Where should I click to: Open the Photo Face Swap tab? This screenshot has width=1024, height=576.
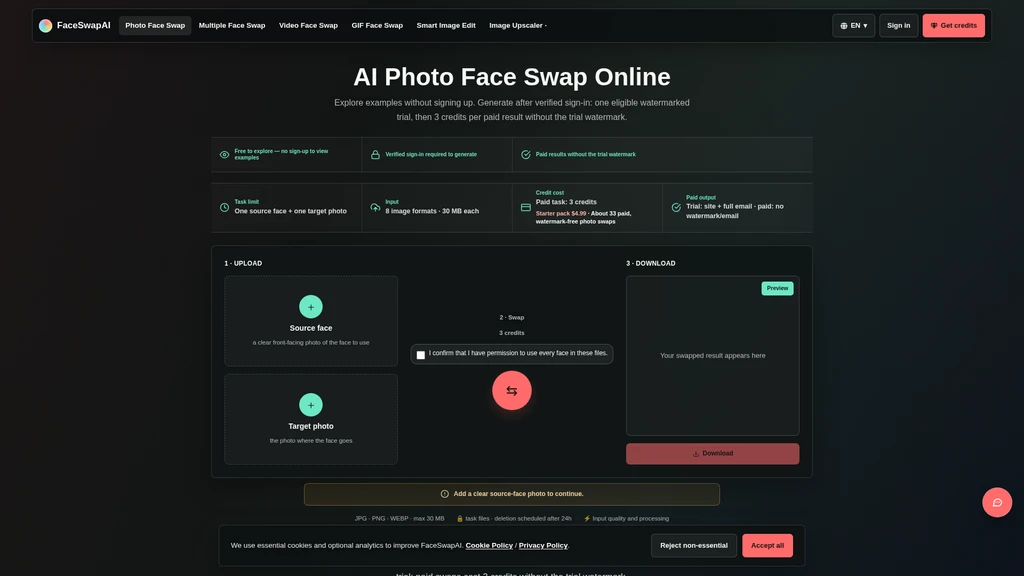(155, 25)
